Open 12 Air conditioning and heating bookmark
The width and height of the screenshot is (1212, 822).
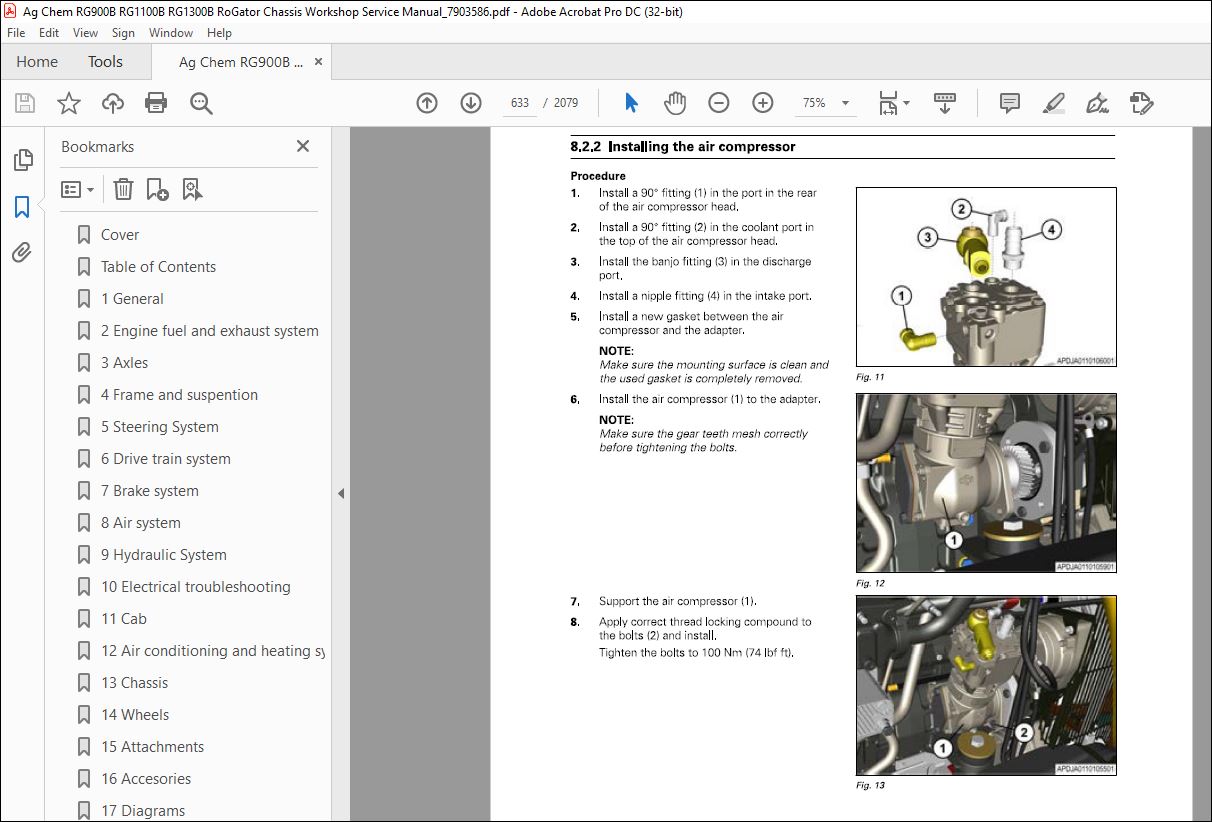coord(213,651)
